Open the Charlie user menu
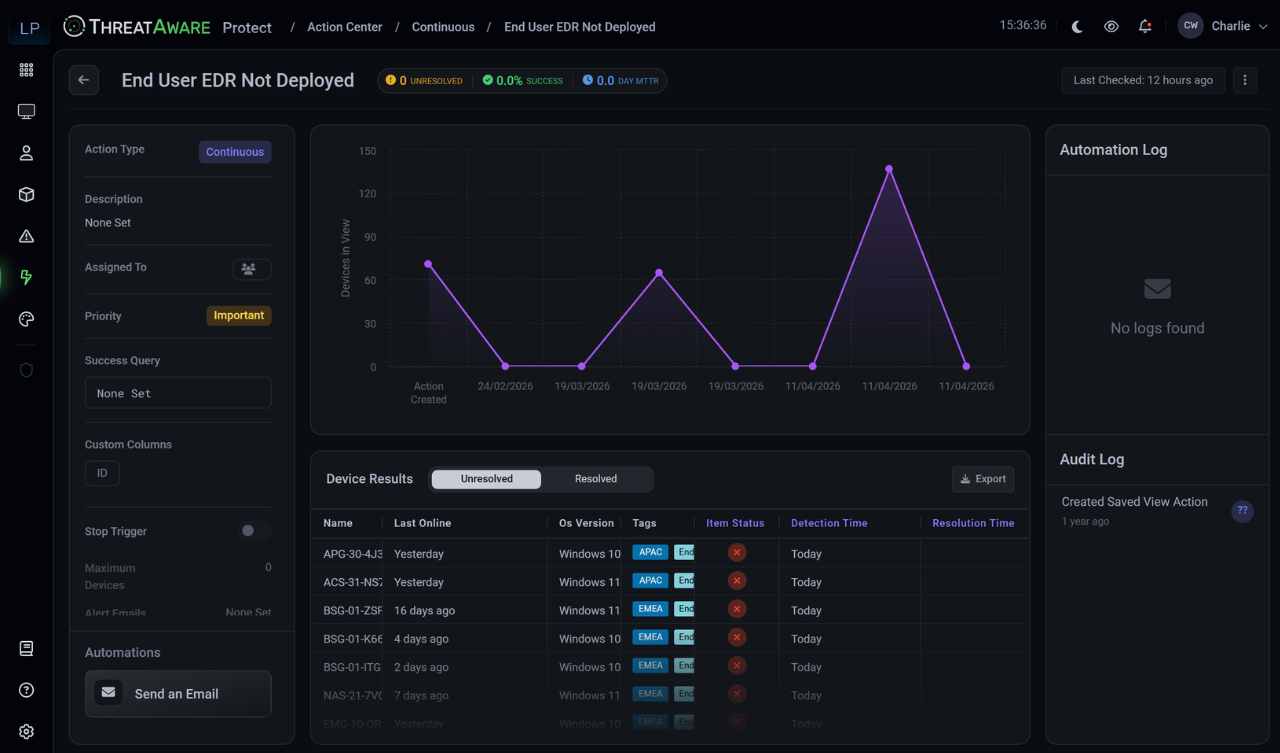 (x=1222, y=26)
